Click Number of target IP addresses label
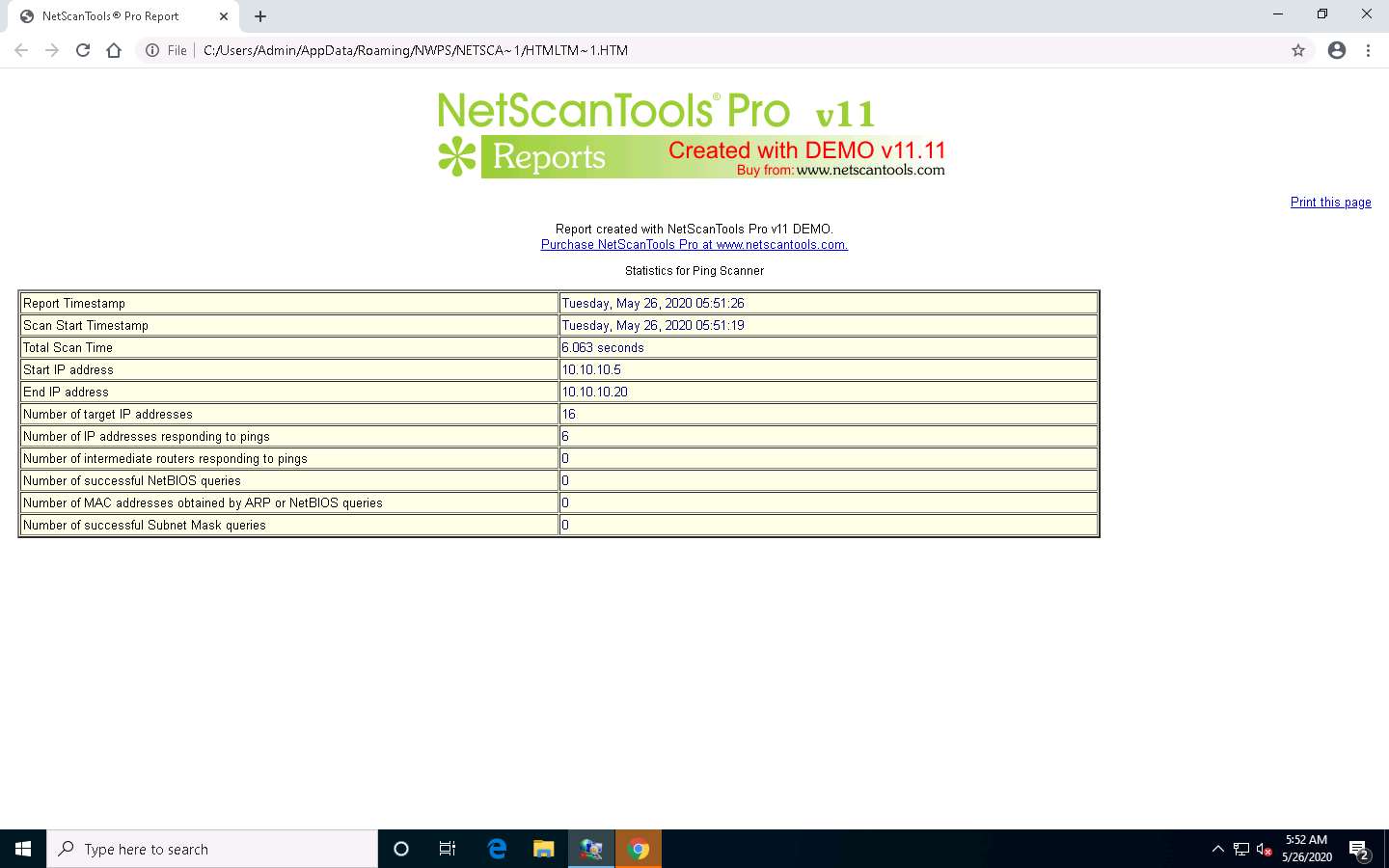Viewport: 1389px width, 868px height. click(x=108, y=414)
